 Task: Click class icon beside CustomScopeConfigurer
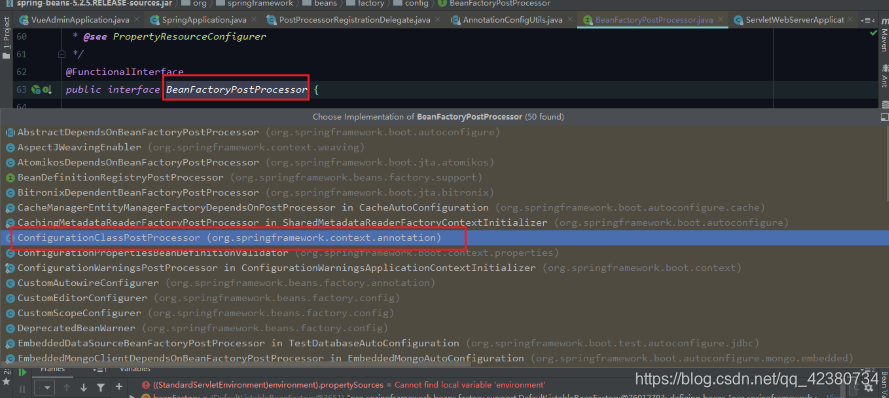coord(10,313)
